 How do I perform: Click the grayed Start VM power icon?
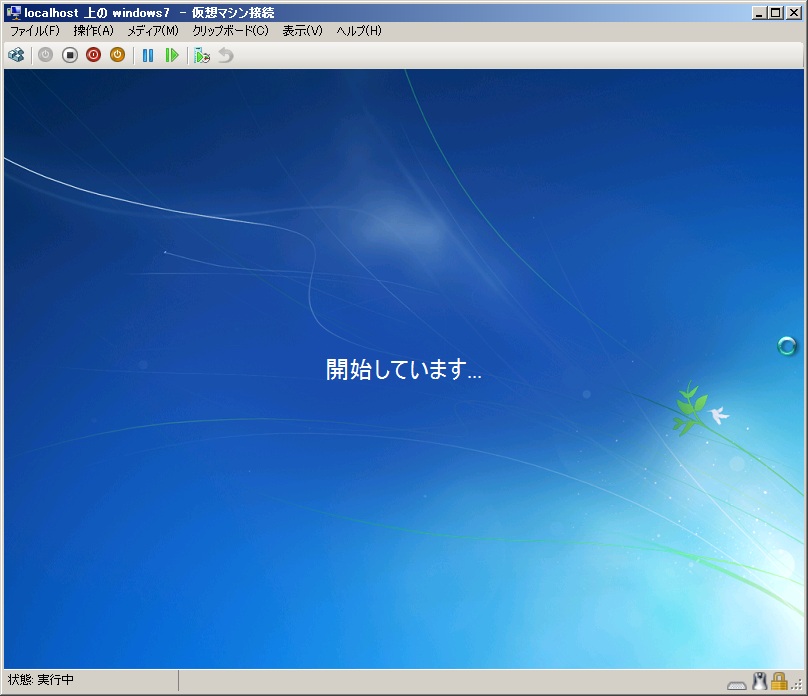(46, 55)
